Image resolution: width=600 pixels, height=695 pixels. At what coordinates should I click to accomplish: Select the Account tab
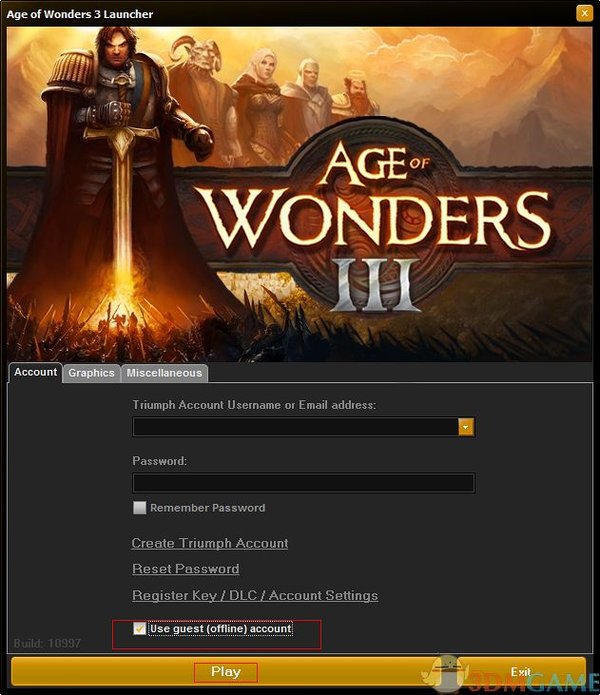[35, 372]
